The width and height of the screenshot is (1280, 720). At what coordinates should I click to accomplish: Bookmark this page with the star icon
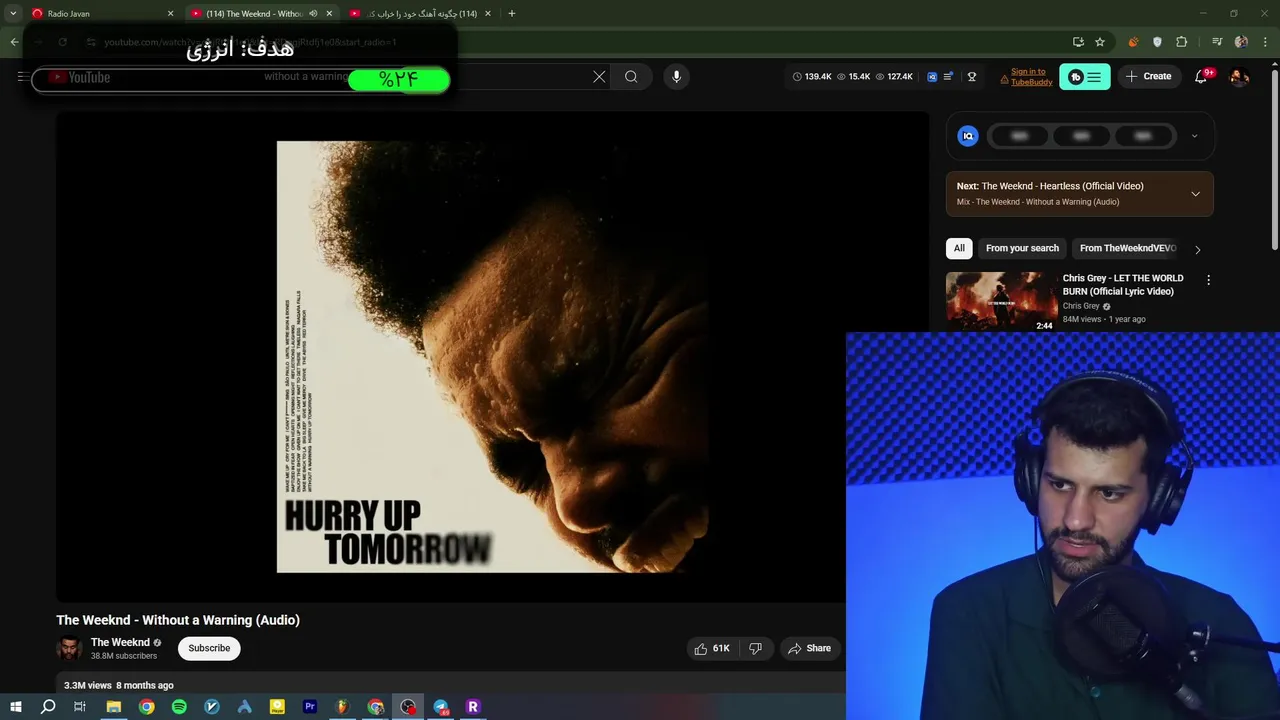[x=1100, y=42]
